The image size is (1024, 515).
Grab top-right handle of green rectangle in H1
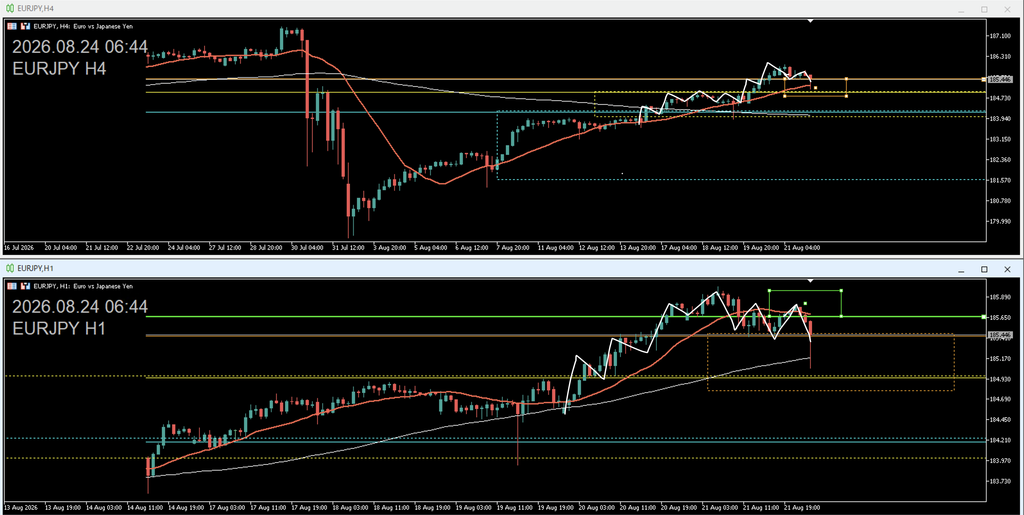tap(840, 290)
